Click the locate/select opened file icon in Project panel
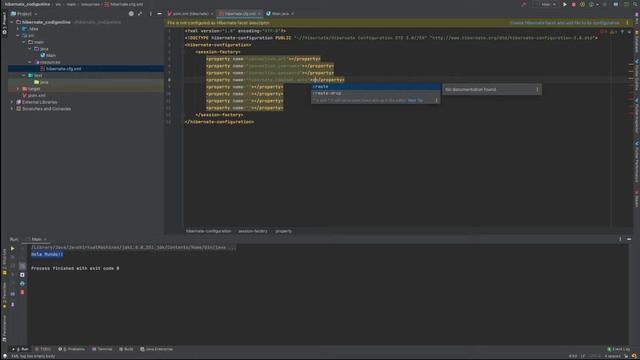Viewport: 640px width, 360px height. (x=131, y=13)
